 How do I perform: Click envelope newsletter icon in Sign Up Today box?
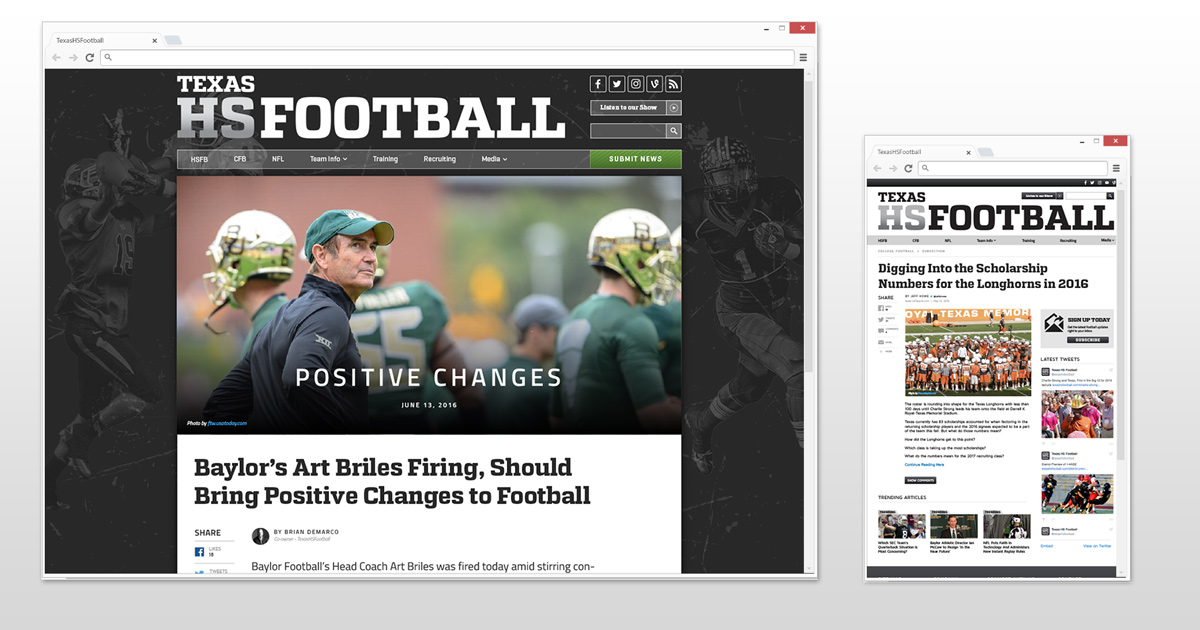click(x=1054, y=323)
